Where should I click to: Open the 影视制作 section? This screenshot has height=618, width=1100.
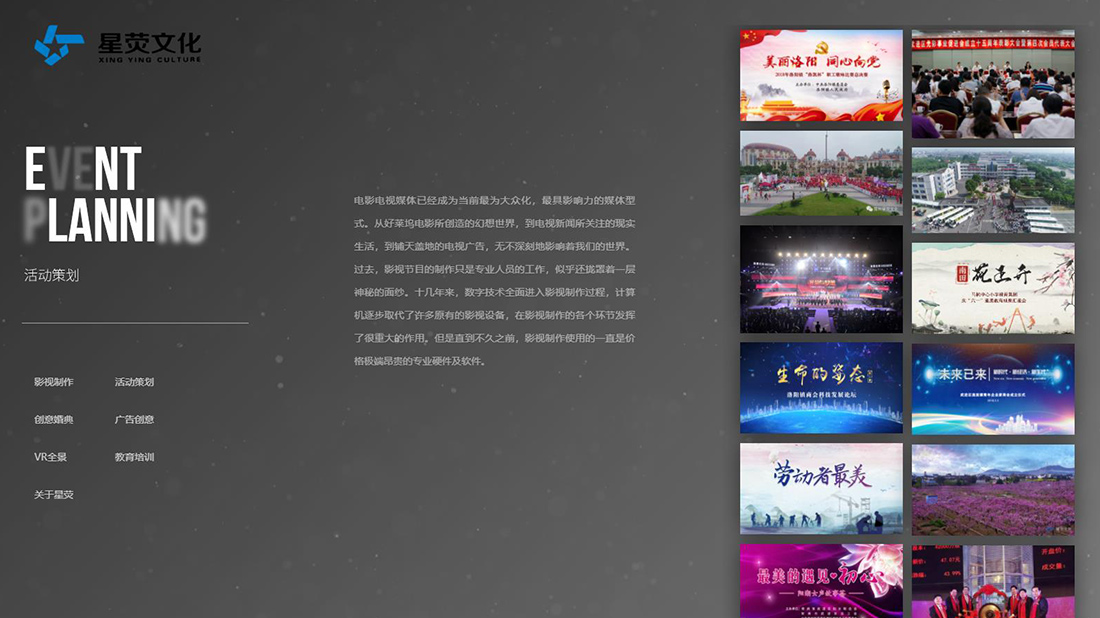53,381
